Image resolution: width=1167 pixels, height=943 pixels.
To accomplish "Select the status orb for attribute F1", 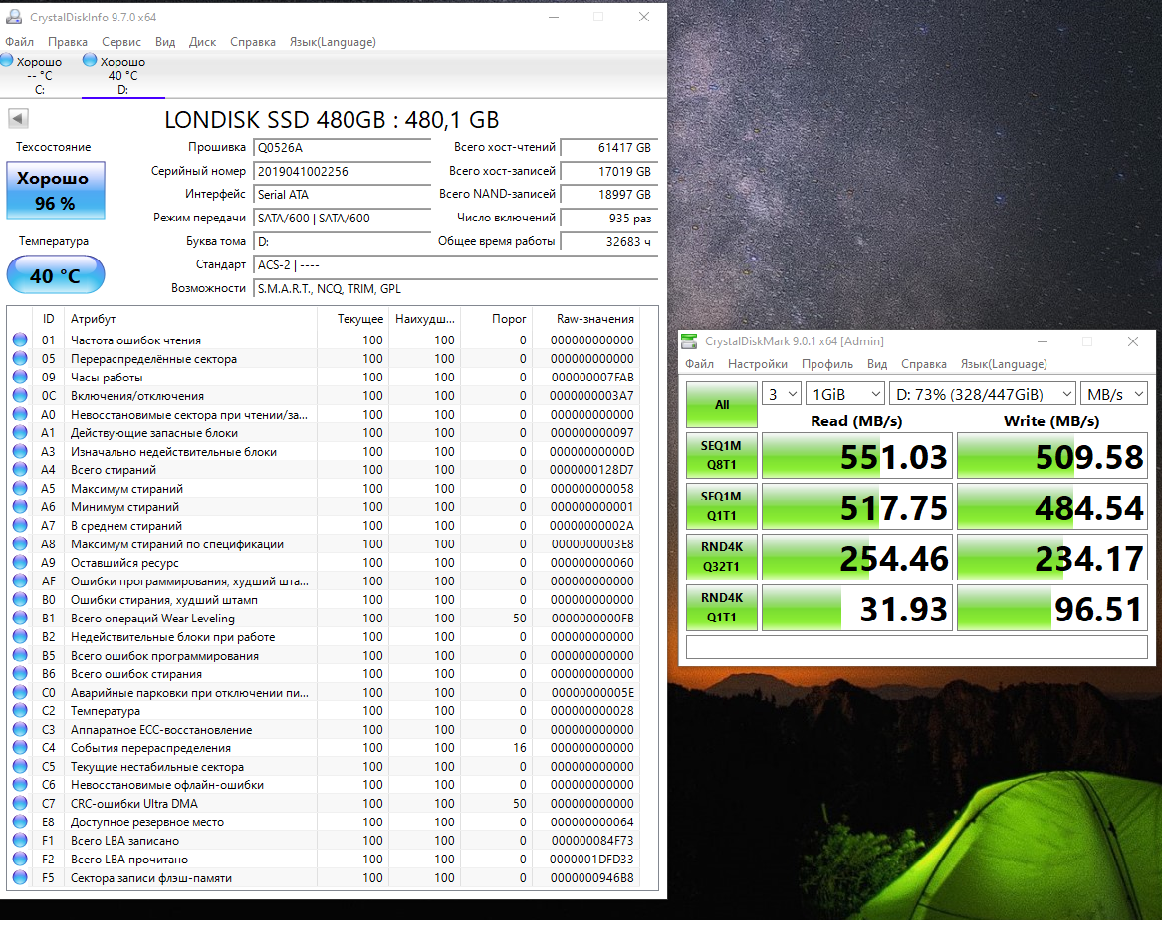I will [x=20, y=840].
